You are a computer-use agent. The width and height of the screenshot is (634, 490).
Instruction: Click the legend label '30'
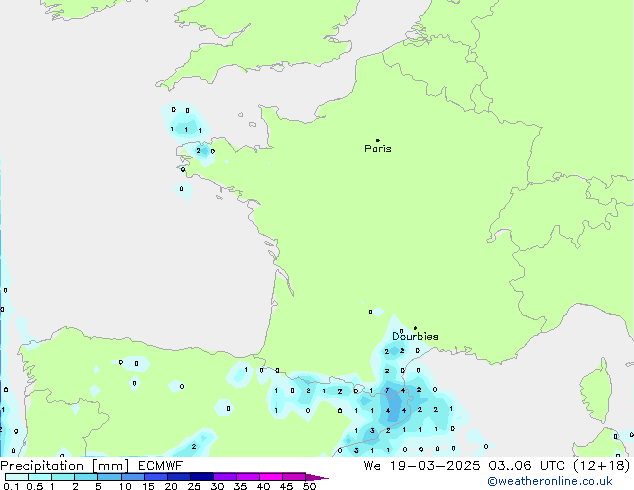(217, 486)
